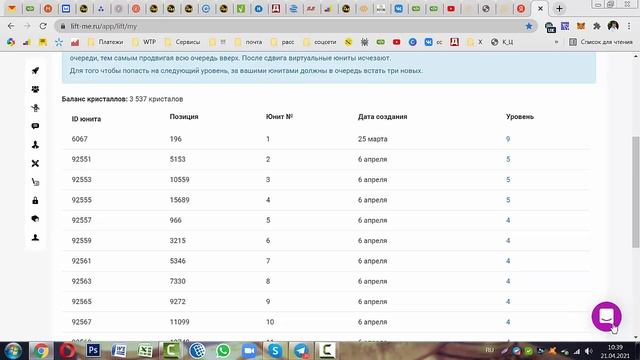640x360 pixels.
Task: Open Telegram from the taskbar
Action: pyautogui.click(x=301, y=351)
